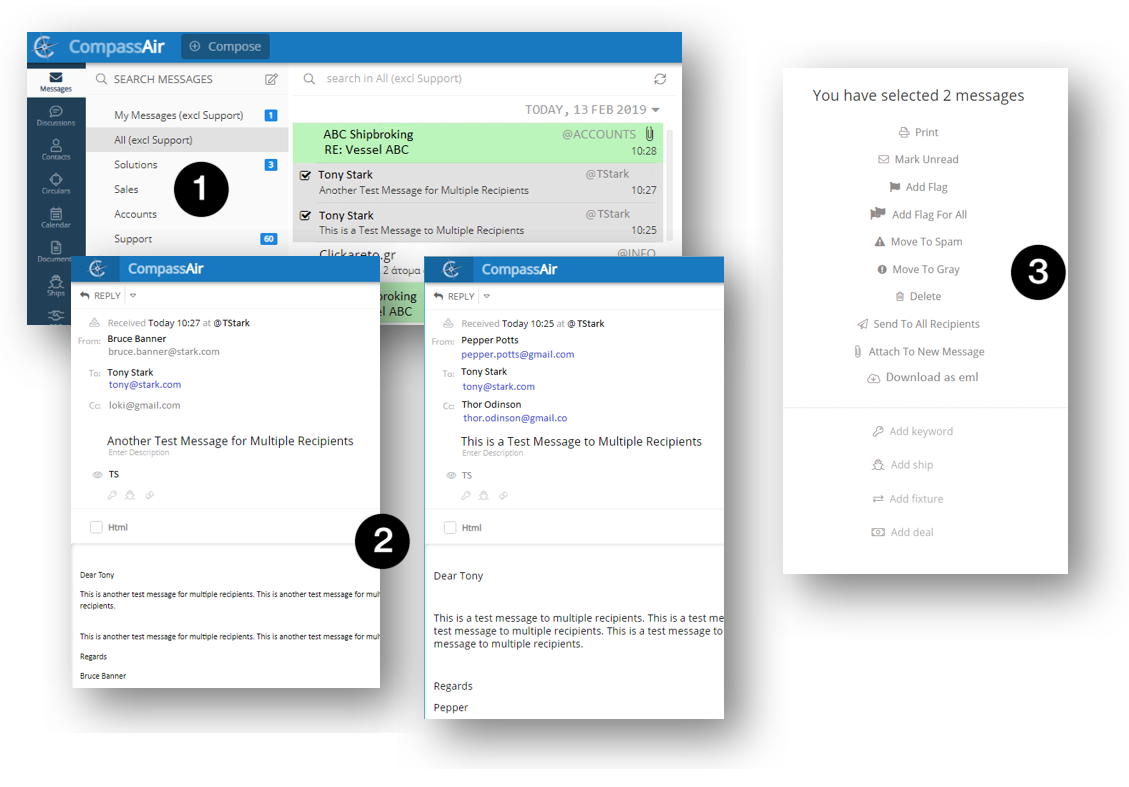This screenshot has height=787, width=1129.
Task: Select Attach To New Message
Action: tap(918, 351)
